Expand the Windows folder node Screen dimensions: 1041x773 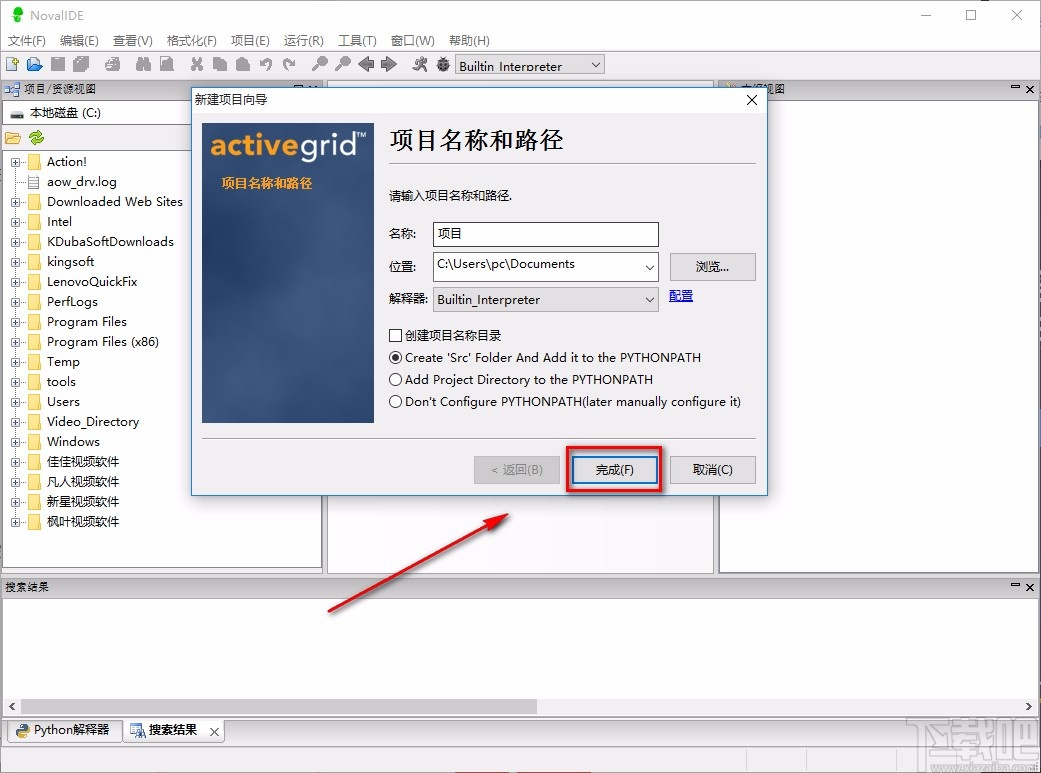pyautogui.click(x=15, y=442)
